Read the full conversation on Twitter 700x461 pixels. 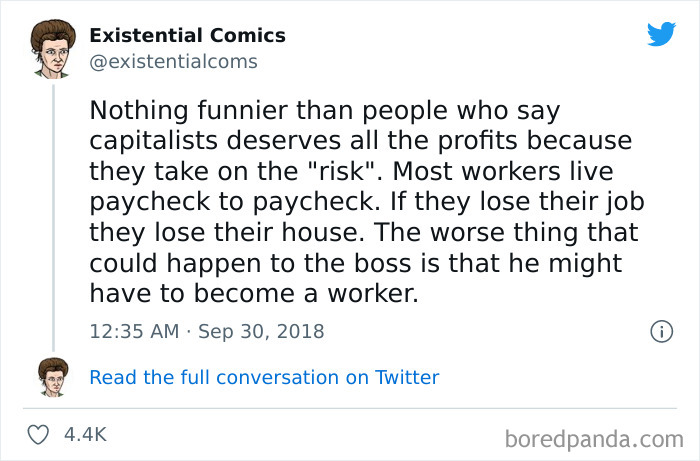pyautogui.click(x=264, y=377)
